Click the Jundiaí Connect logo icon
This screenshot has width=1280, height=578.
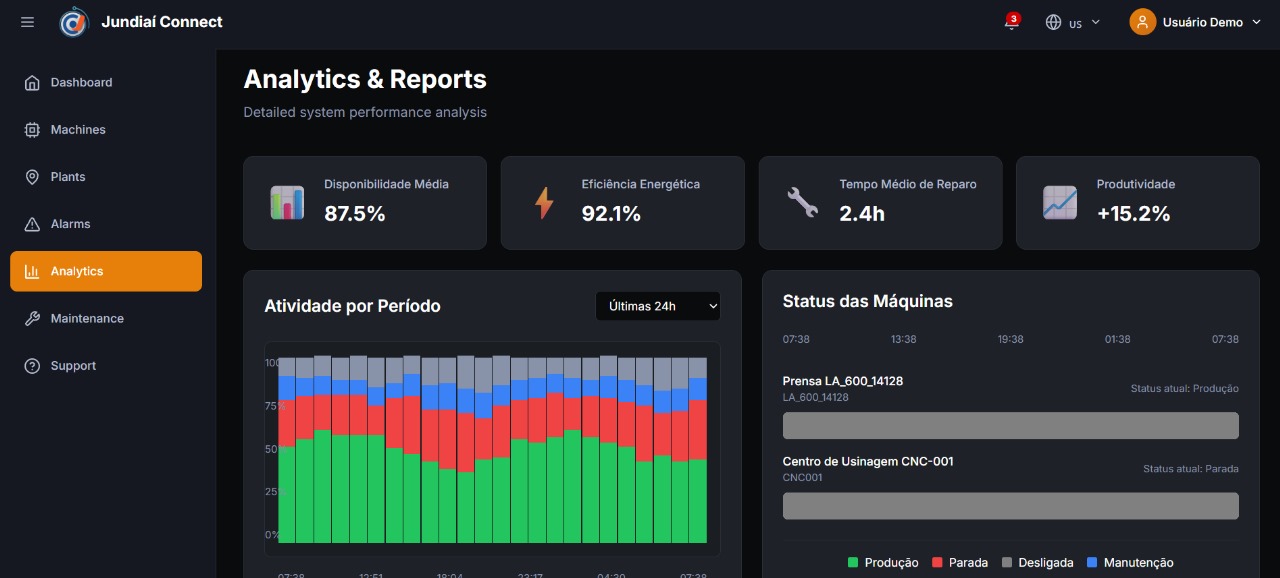74,22
